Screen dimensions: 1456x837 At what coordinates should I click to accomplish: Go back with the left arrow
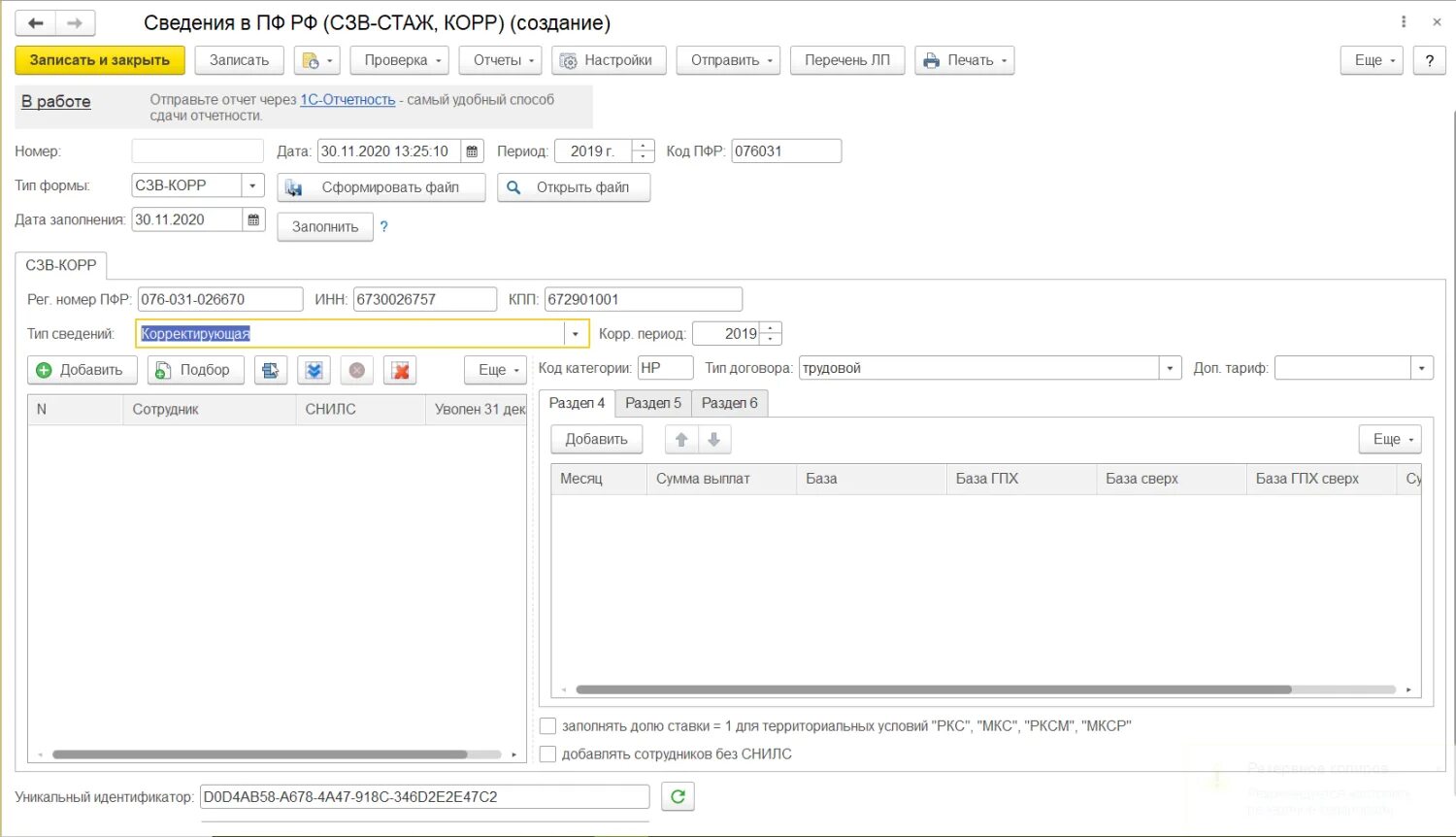36,22
